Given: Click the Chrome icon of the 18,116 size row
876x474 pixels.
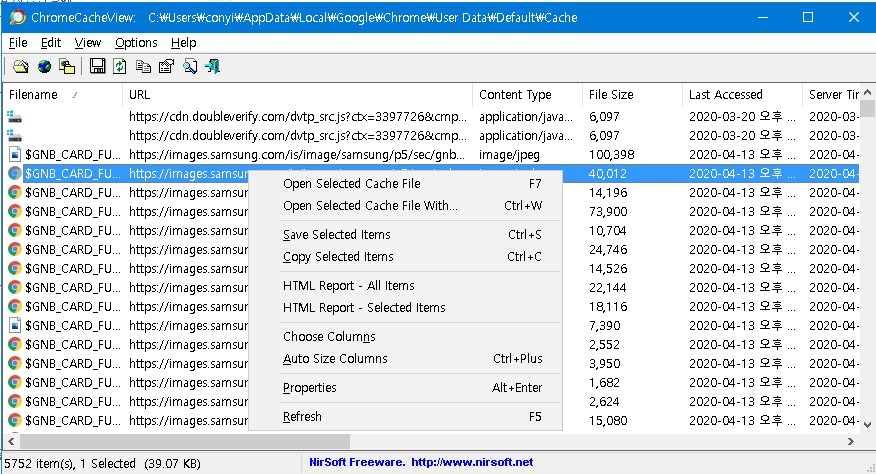Looking at the screenshot, I should (x=15, y=306).
